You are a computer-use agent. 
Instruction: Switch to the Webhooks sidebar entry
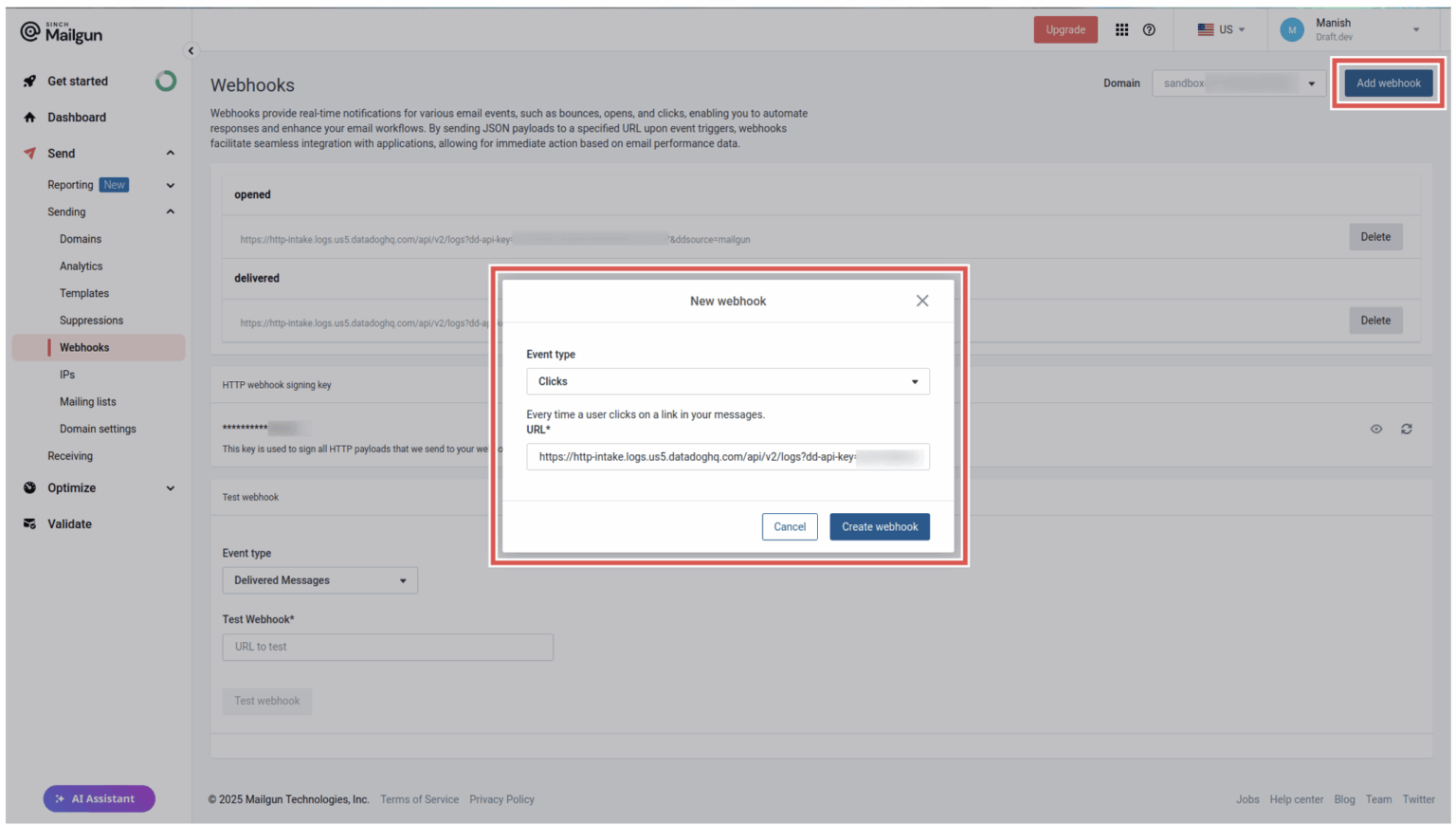[x=84, y=347]
